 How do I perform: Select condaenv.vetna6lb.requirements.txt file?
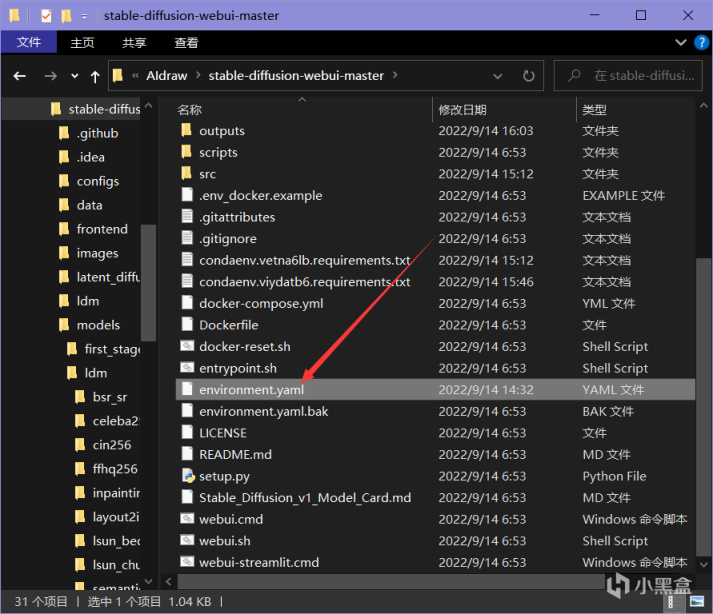coord(304,260)
